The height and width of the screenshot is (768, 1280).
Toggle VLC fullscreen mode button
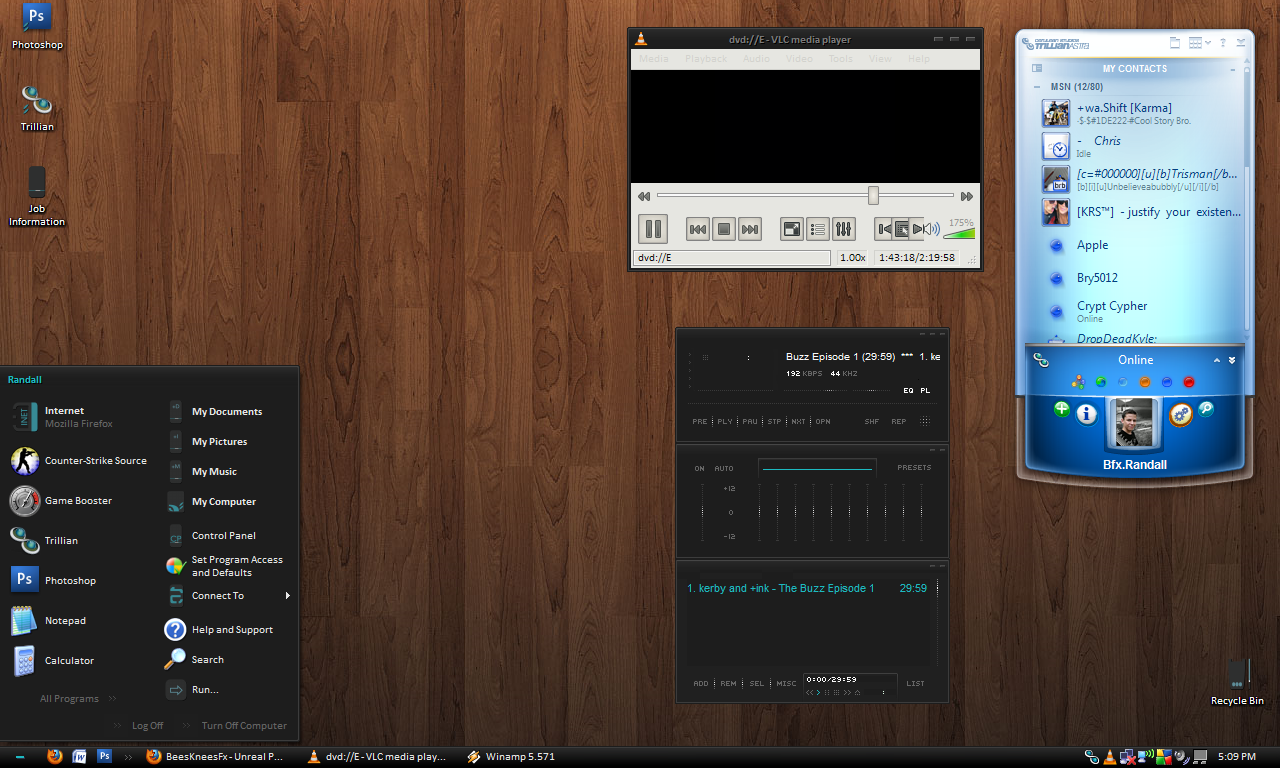[792, 229]
